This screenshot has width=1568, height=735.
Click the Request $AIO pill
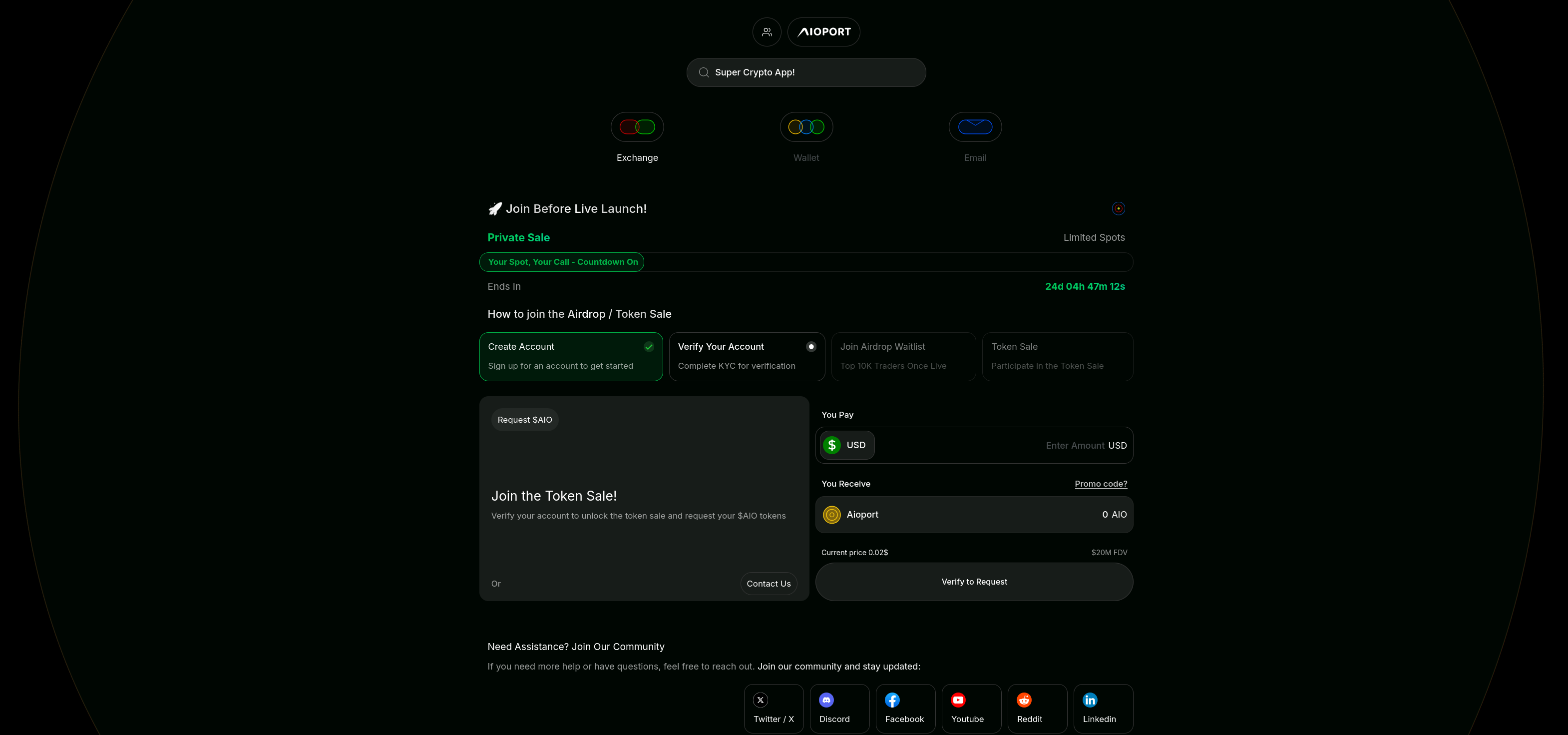pyautogui.click(x=525, y=420)
